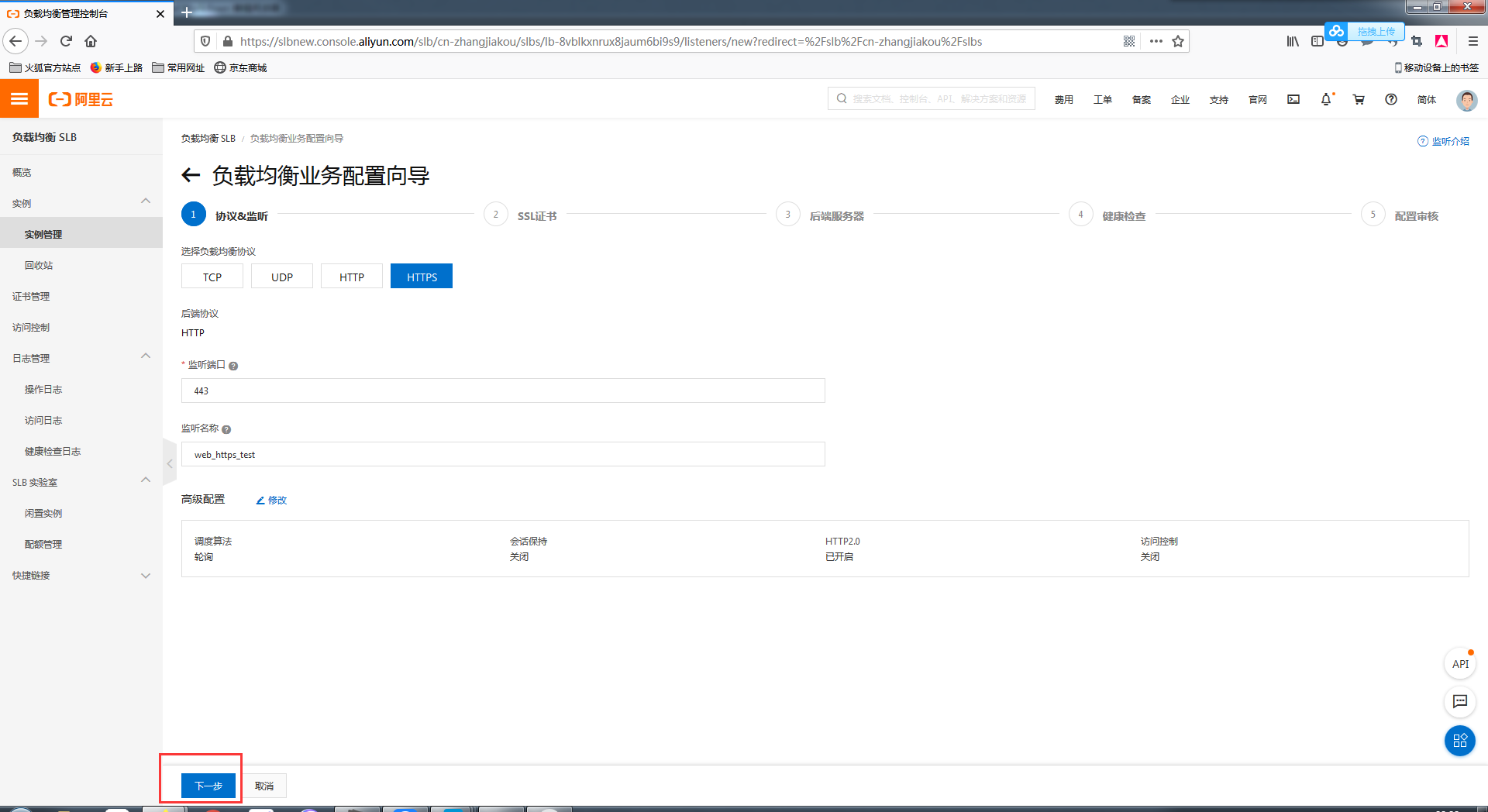Open the help question-mark icon

pos(1390,99)
